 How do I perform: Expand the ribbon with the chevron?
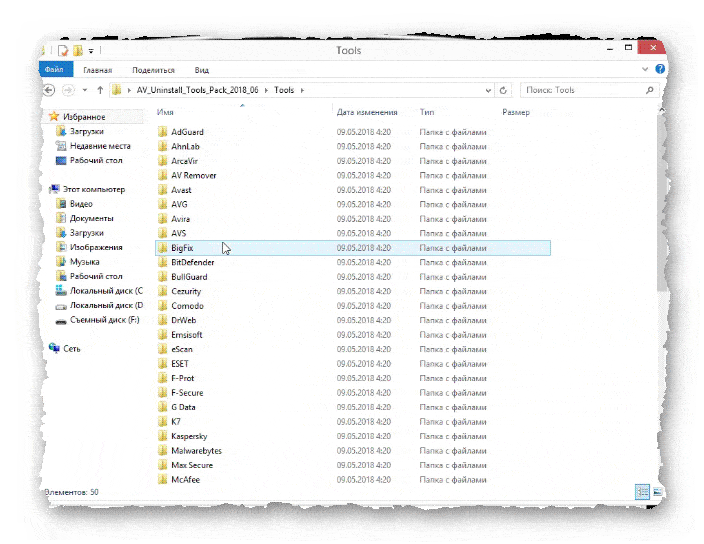pos(645,69)
